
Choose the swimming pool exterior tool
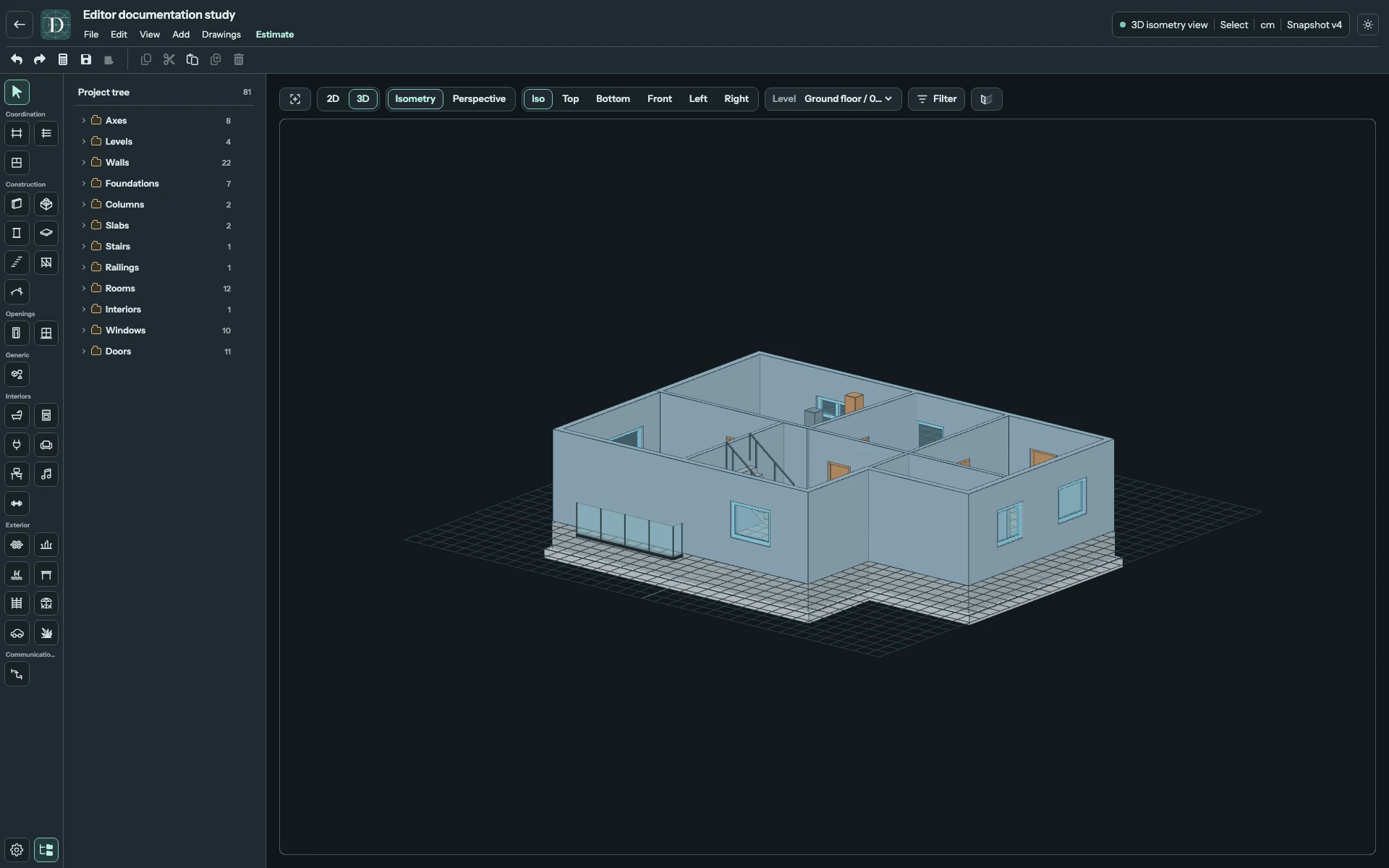pyautogui.click(x=17, y=574)
